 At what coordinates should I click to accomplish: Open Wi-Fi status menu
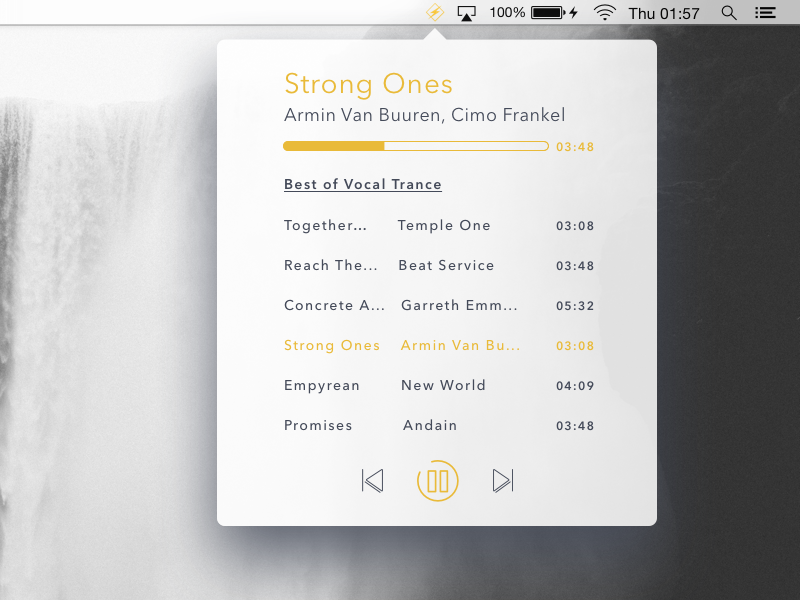click(604, 13)
